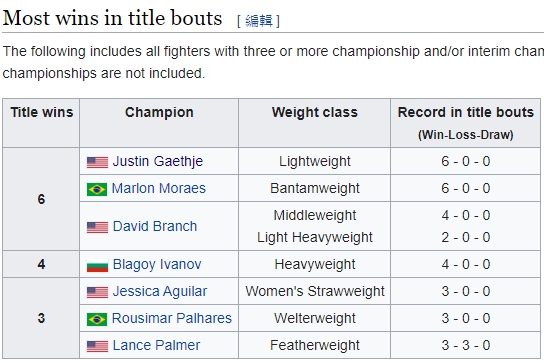Click the US flag beside David Branch
Screen dimensions: 544x363
pyautogui.click(x=97, y=227)
